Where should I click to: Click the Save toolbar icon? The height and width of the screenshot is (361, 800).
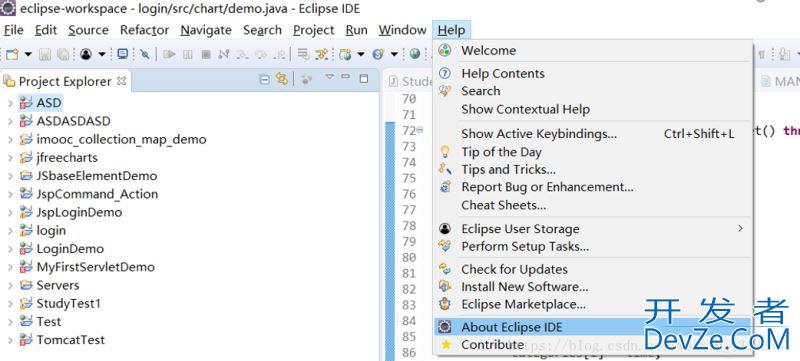(x=45, y=54)
